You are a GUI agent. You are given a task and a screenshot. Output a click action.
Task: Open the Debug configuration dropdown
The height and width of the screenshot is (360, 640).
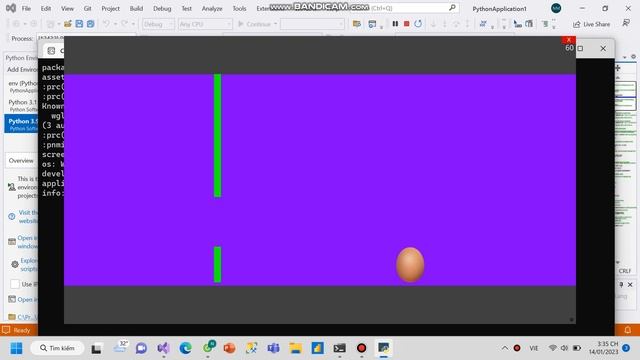pyautogui.click(x=158, y=24)
